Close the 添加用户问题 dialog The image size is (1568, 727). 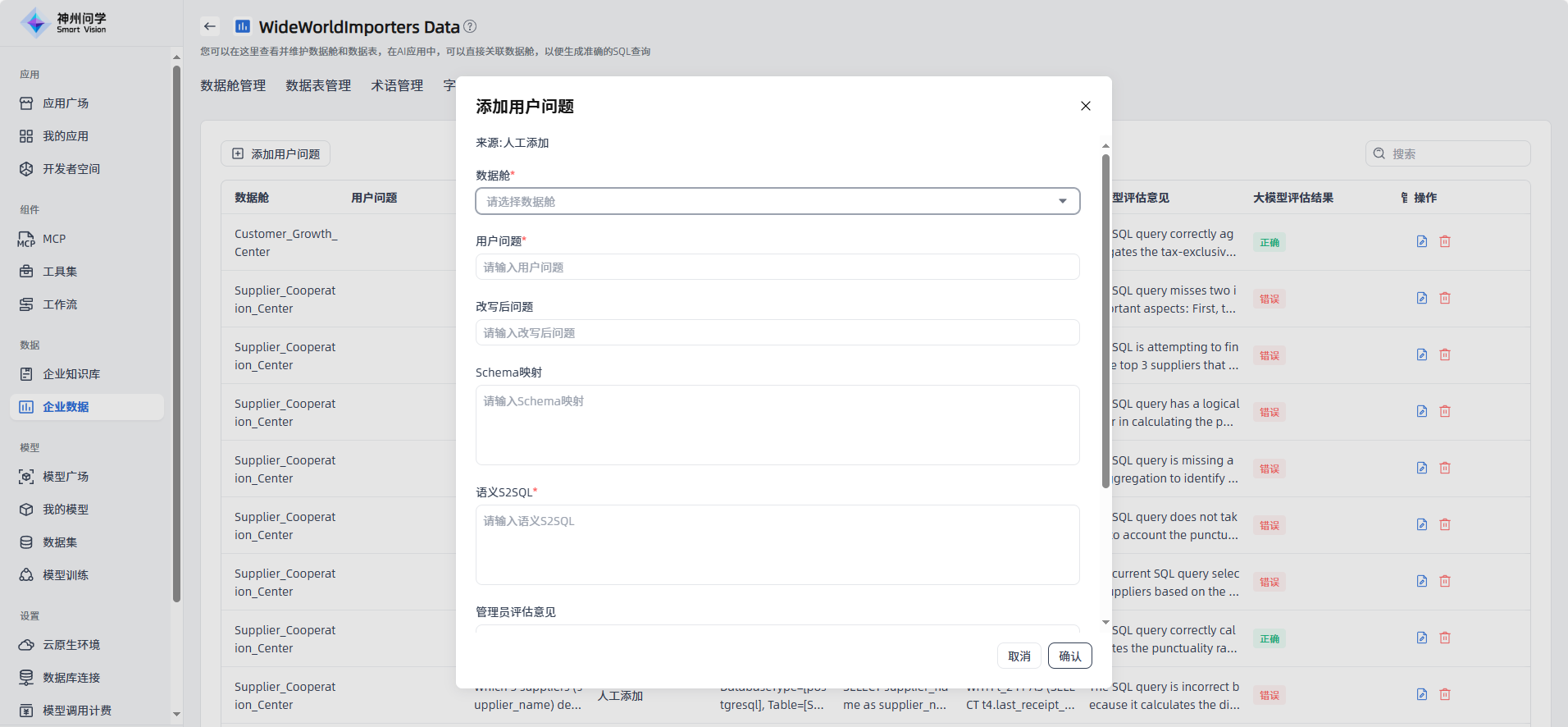[x=1085, y=106]
